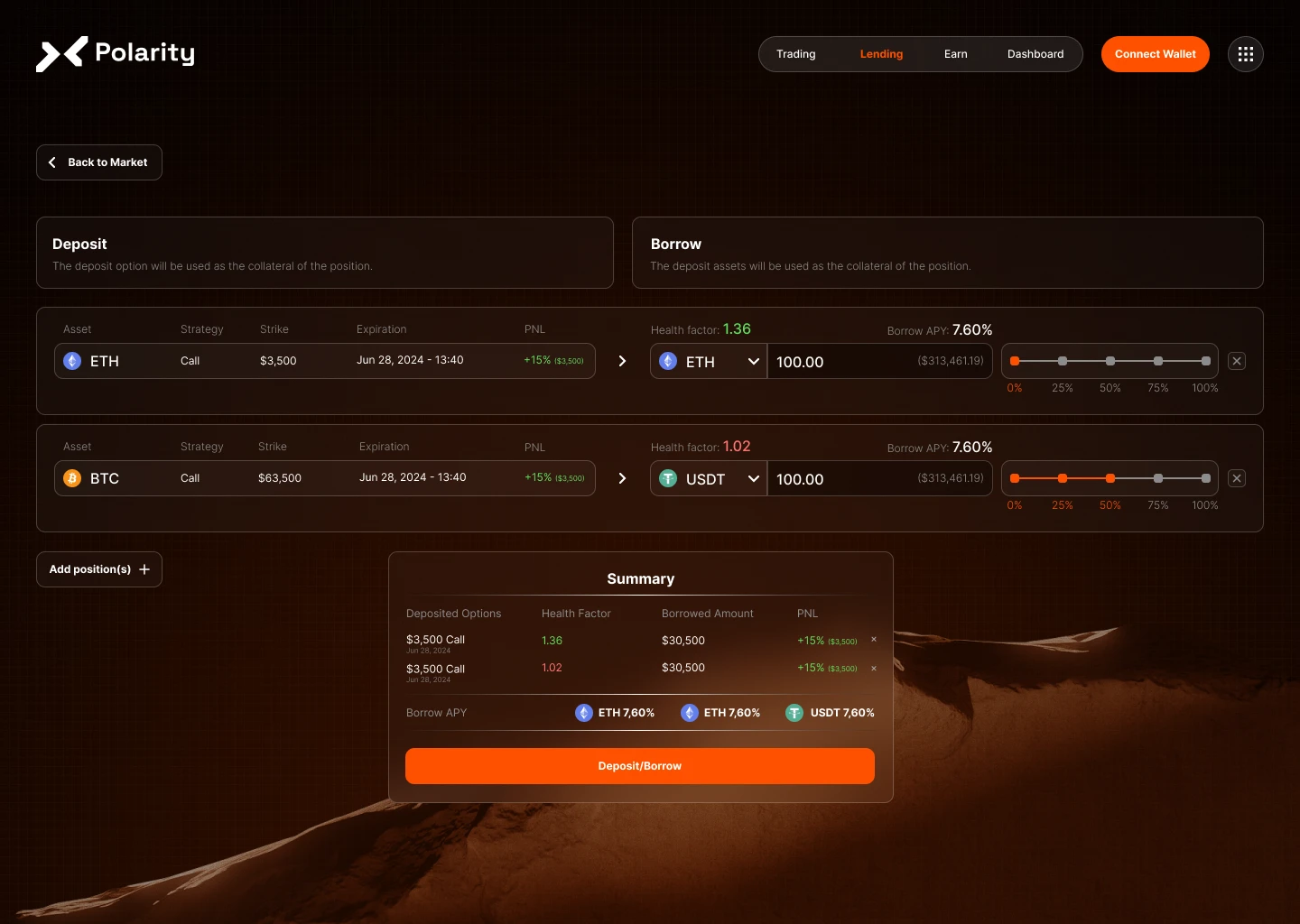Click the second ETH 7,60% icon in summary

pyautogui.click(x=690, y=713)
